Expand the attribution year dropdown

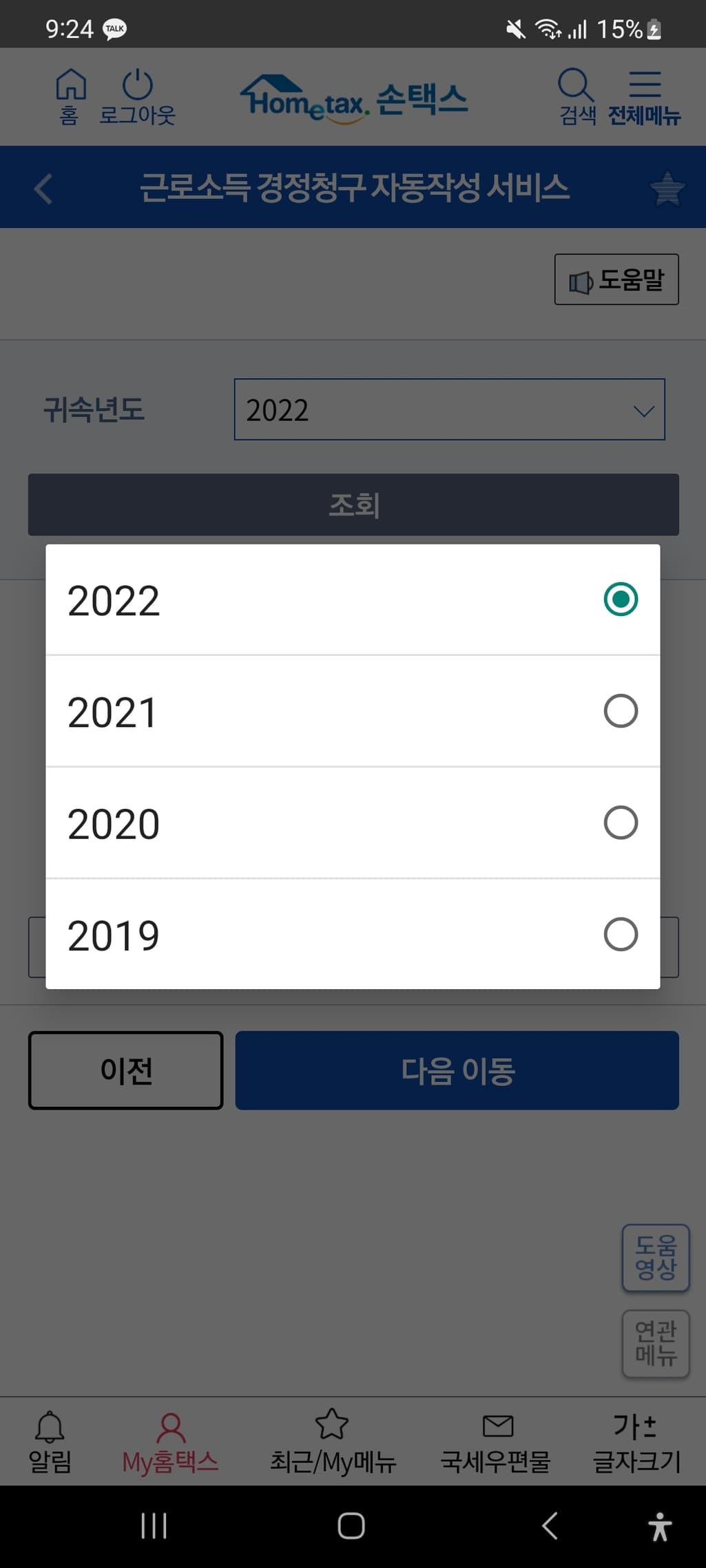(449, 410)
